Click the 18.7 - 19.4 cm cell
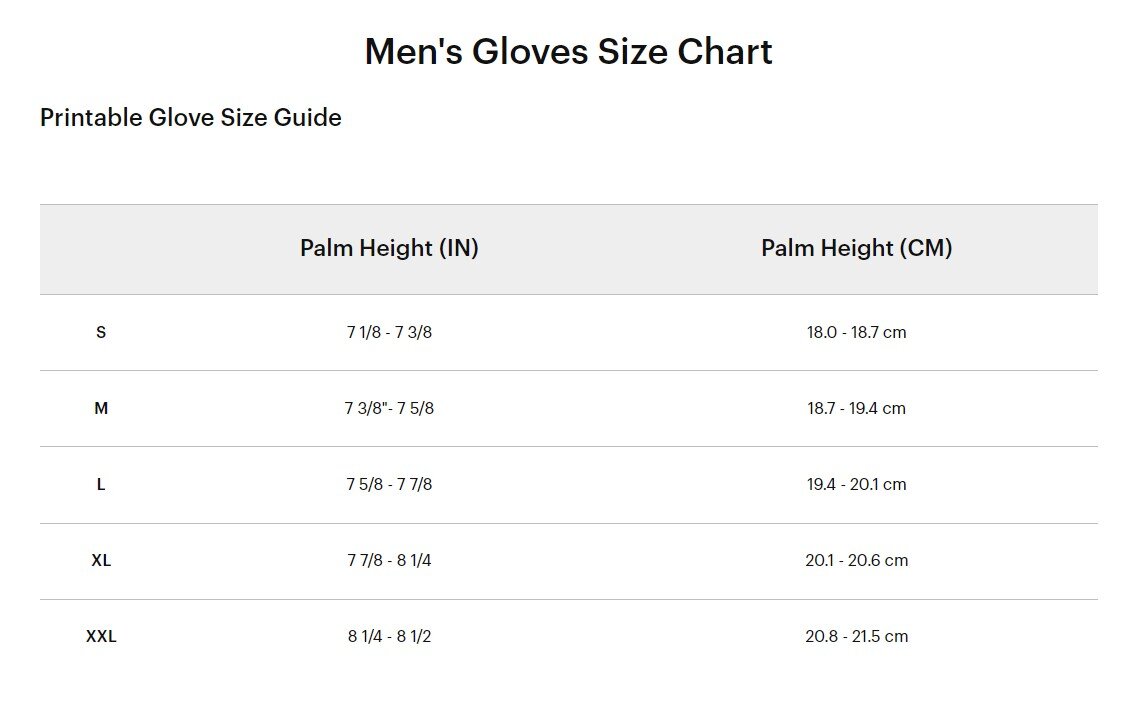The width and height of the screenshot is (1135, 701). coord(856,408)
